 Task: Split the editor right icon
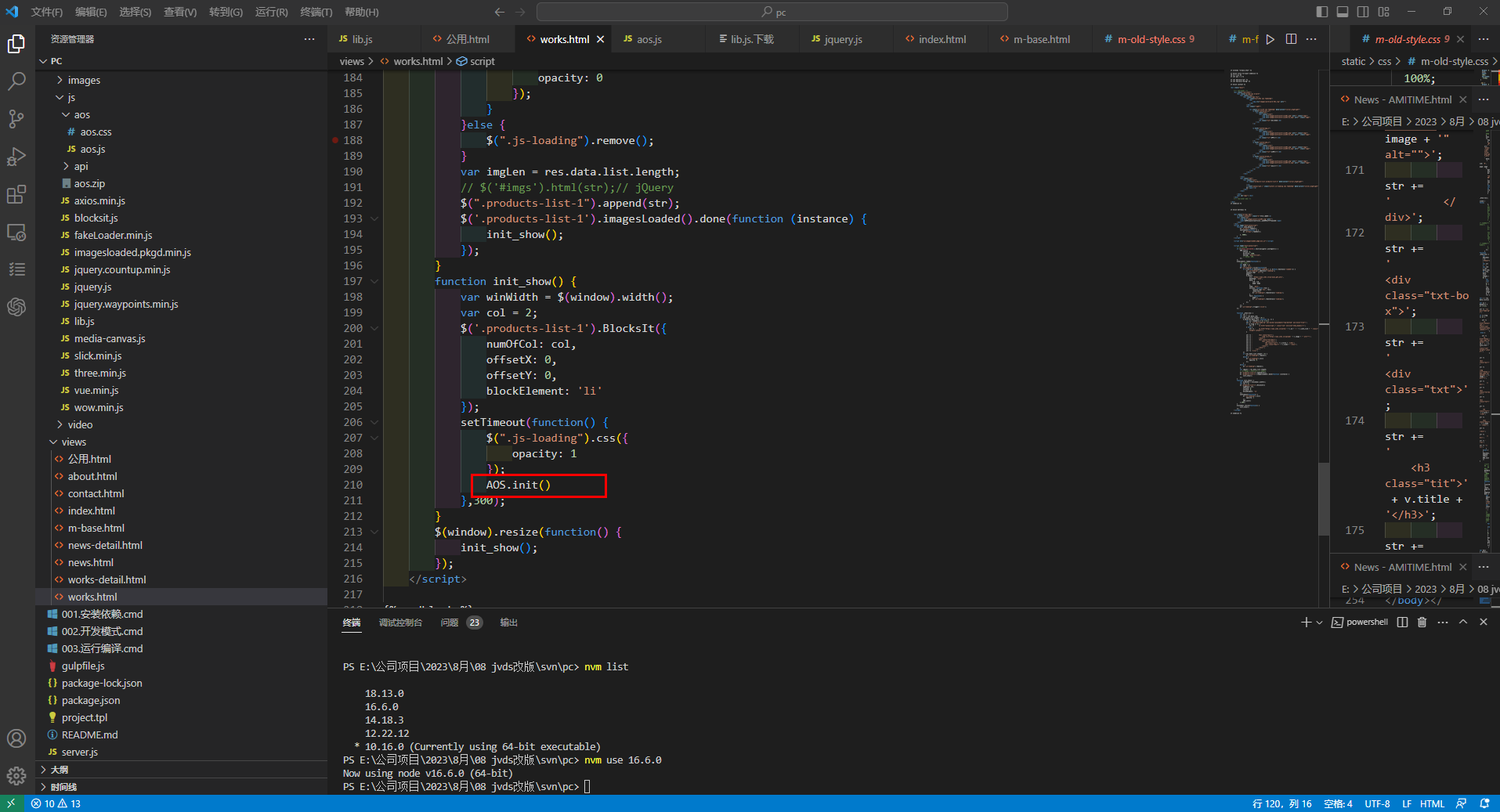click(x=1291, y=39)
